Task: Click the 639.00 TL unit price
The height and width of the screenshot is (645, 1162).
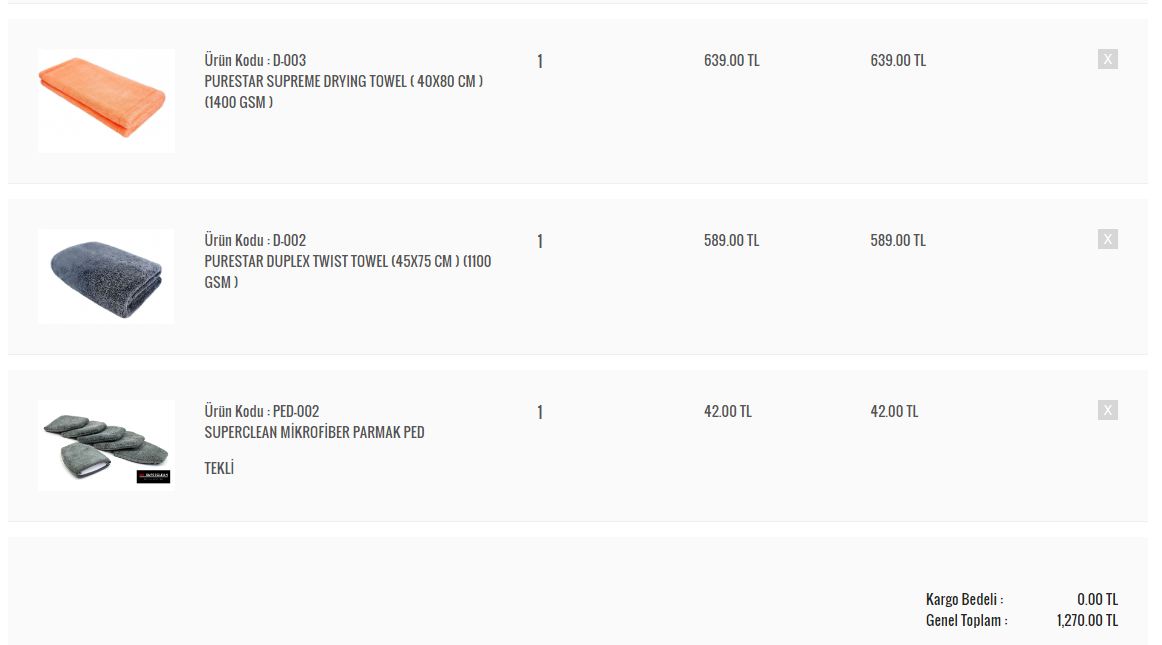Action: [731, 60]
